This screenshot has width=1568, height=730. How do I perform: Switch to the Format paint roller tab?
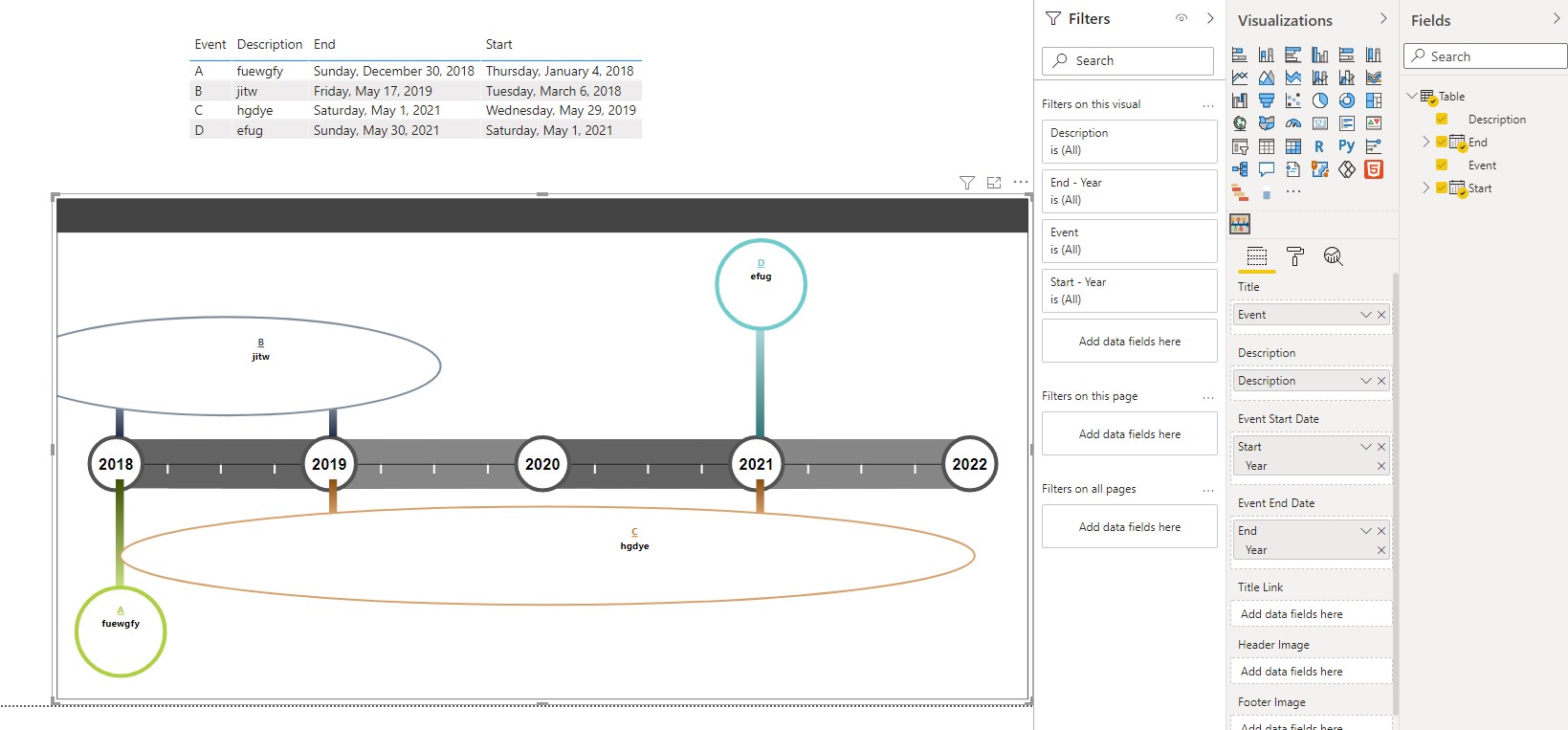(1295, 256)
